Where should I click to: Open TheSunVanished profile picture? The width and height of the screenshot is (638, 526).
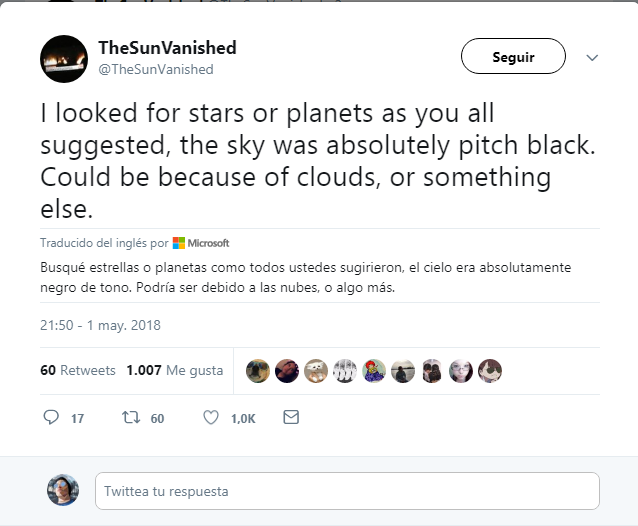coord(64,58)
